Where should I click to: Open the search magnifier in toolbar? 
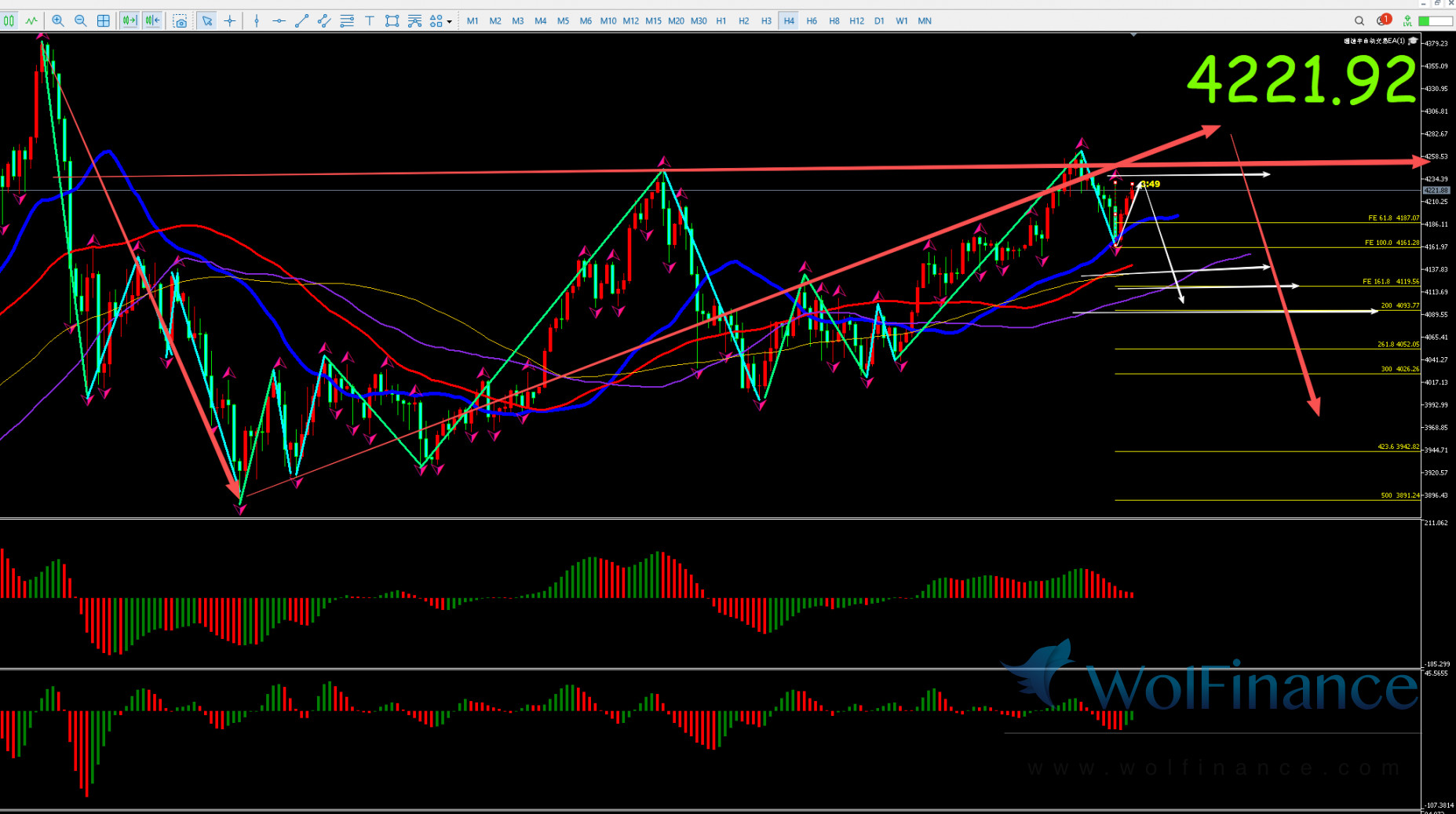(x=1359, y=21)
